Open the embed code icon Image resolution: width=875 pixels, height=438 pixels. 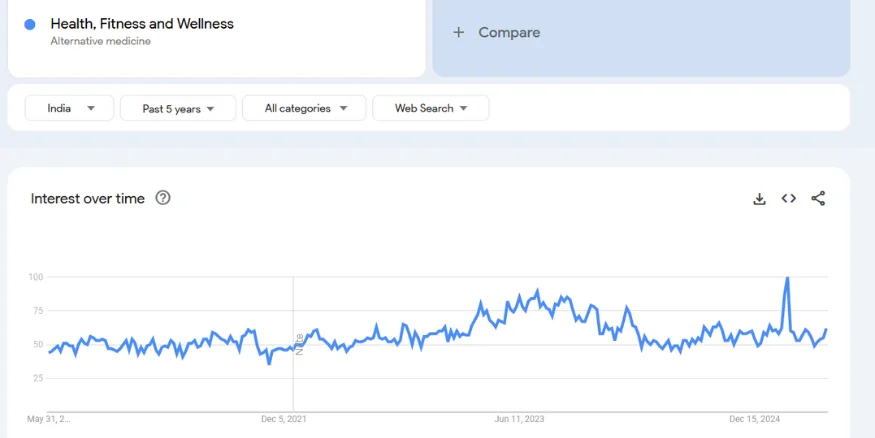pos(789,199)
